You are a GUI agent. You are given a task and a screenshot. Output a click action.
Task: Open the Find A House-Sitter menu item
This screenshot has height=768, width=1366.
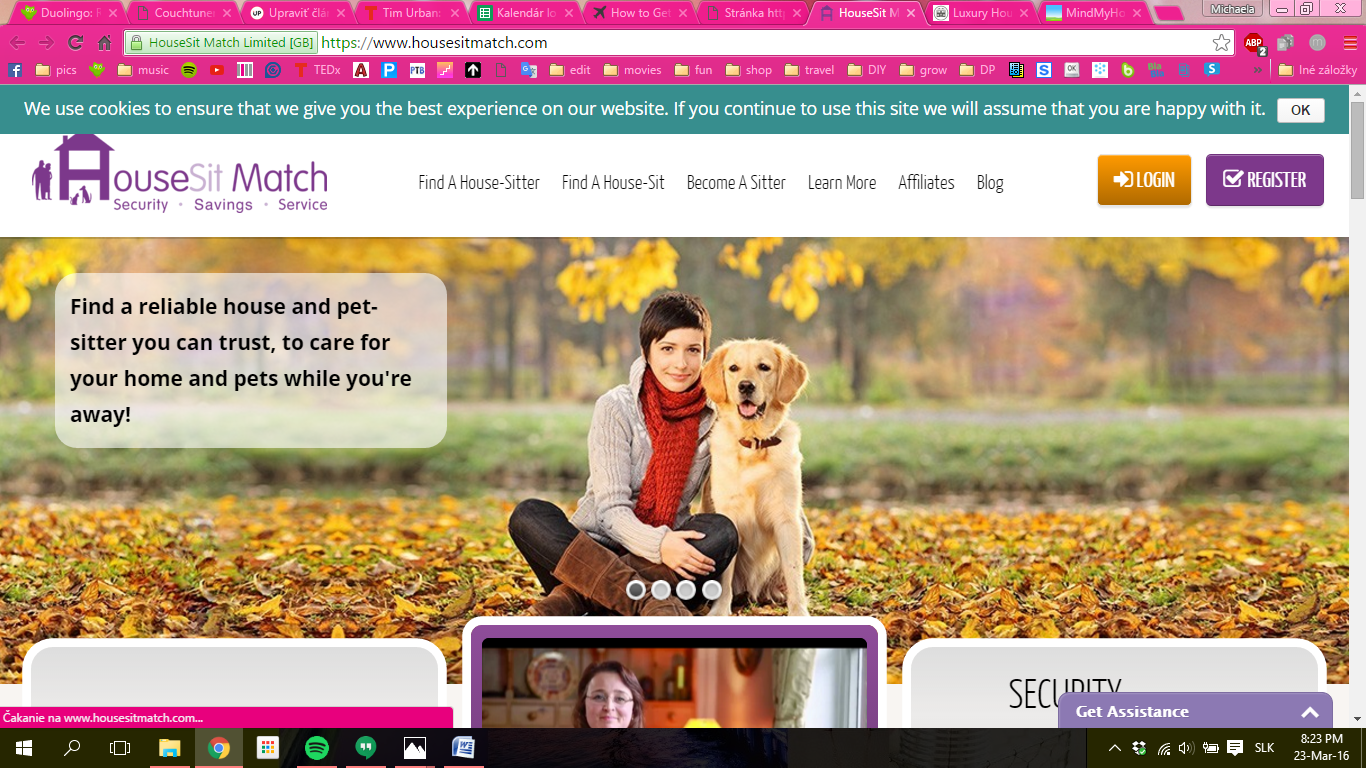pyautogui.click(x=479, y=182)
